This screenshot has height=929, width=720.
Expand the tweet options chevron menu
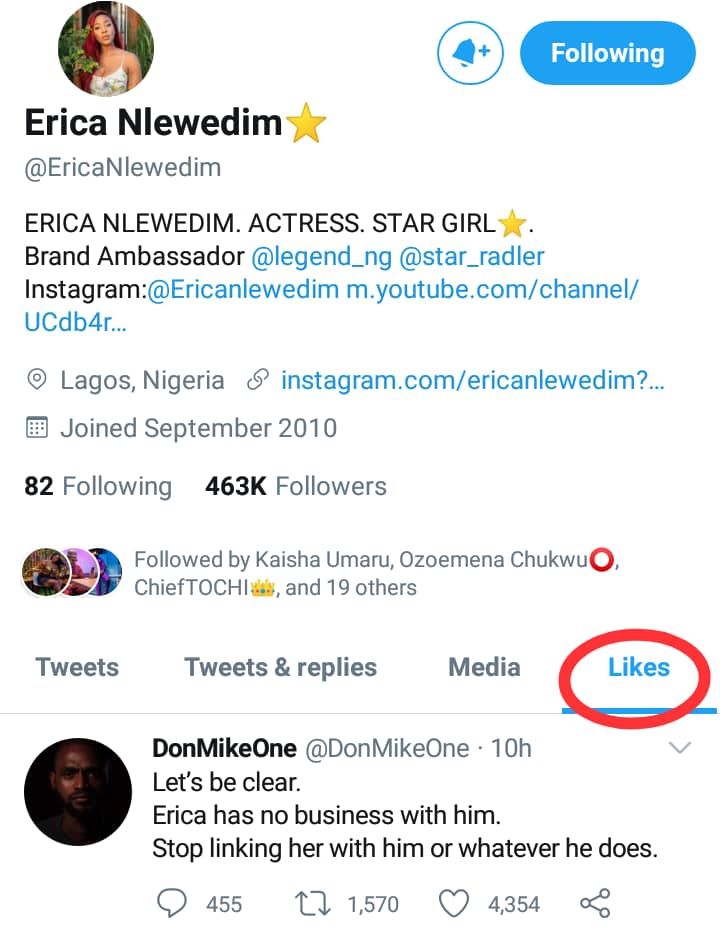(680, 748)
